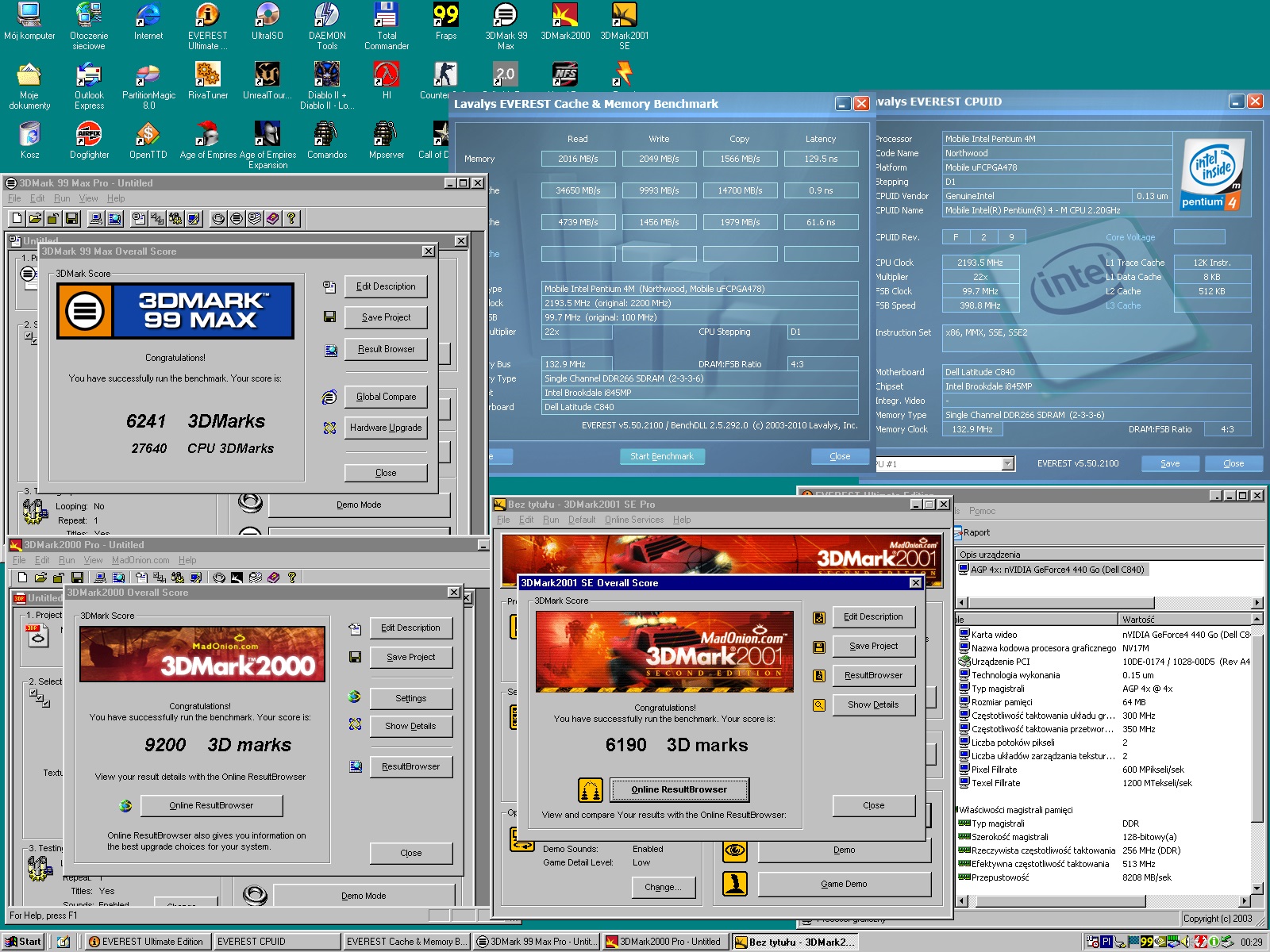Open Fraps desktop shortcut
1270x952 pixels.
point(446,21)
